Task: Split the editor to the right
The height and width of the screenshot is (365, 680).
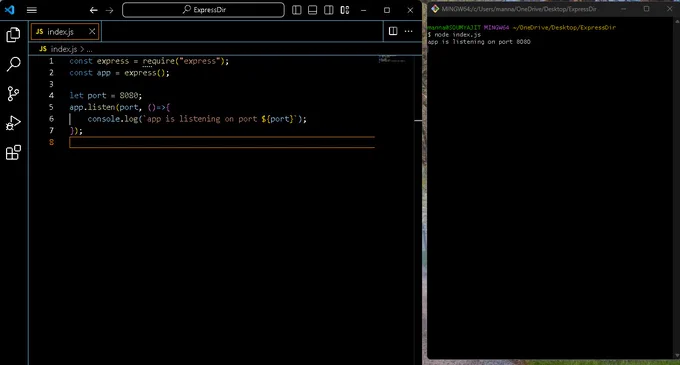Action: pos(393,31)
